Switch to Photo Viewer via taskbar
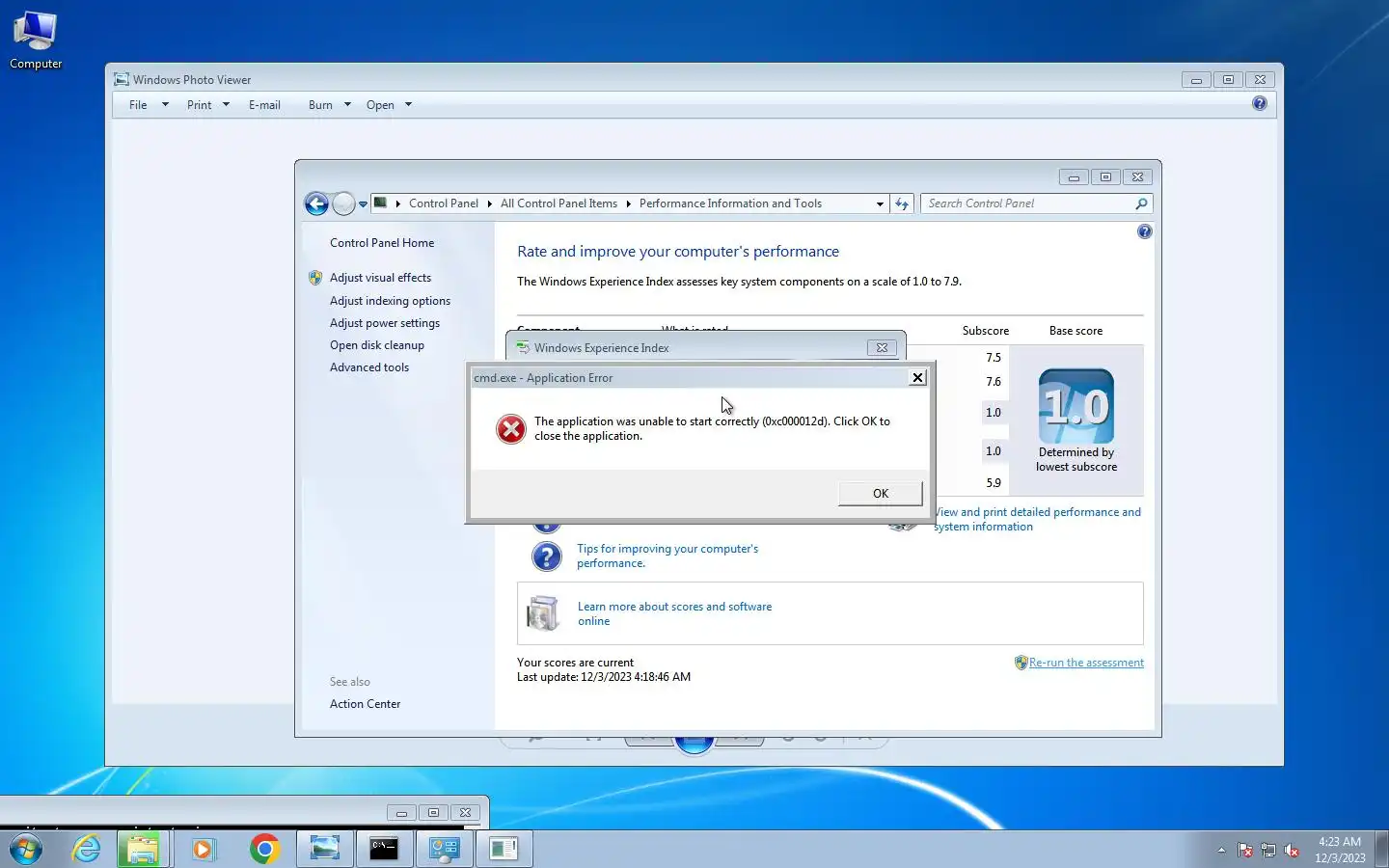This screenshot has width=1389, height=868. point(325,849)
